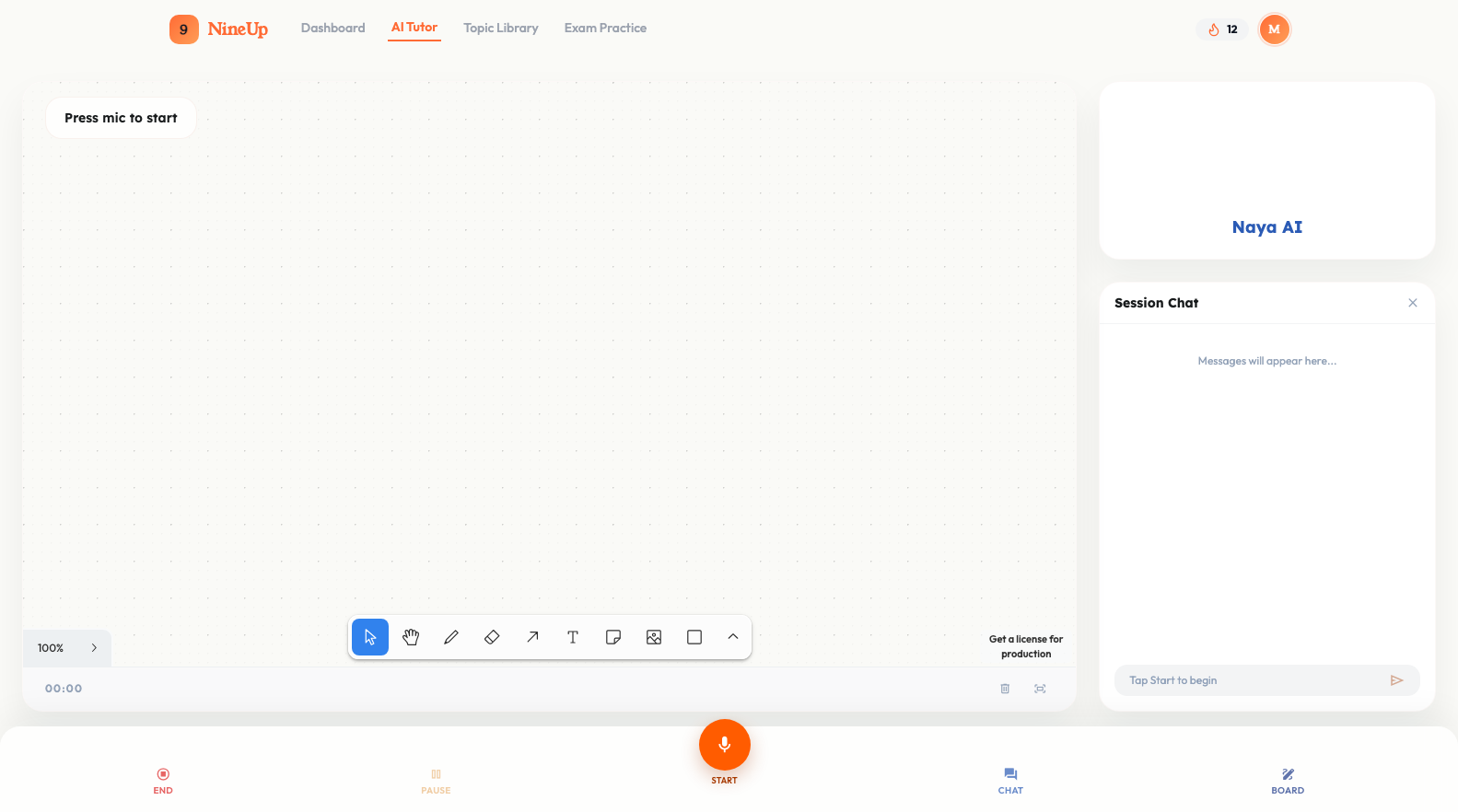The height and width of the screenshot is (812, 1458).
Task: Select the rectangle shape tool
Action: [694, 637]
